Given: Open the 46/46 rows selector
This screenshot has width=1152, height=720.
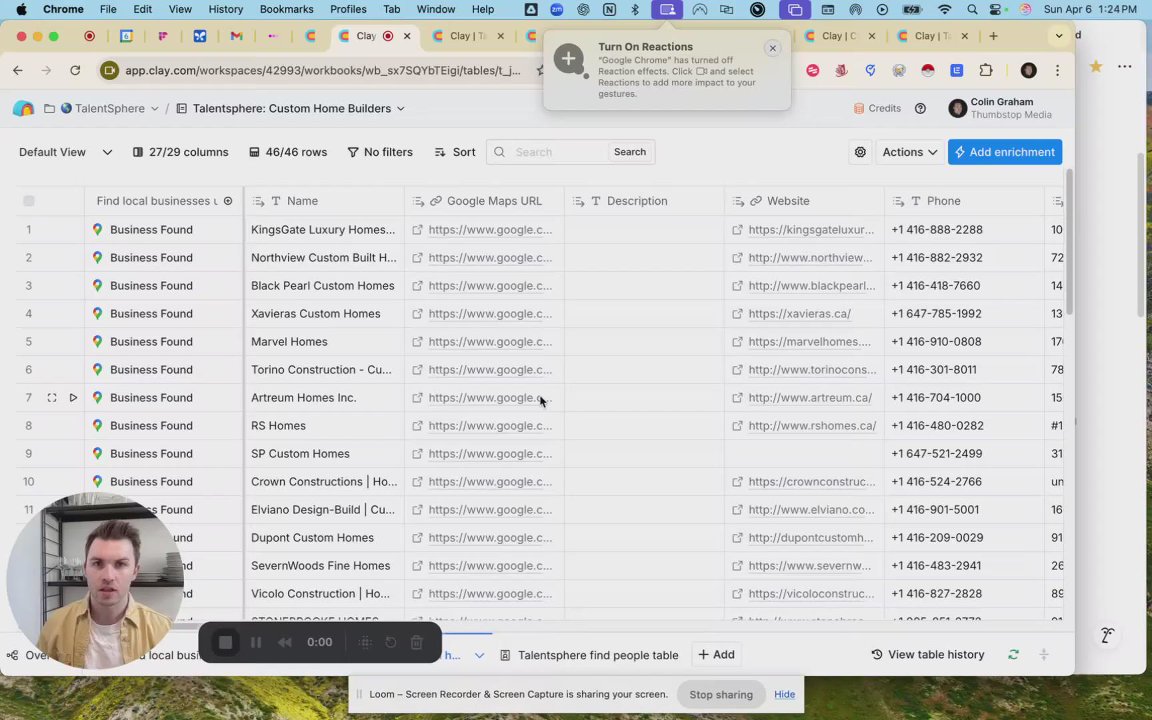Looking at the screenshot, I should pyautogui.click(x=288, y=152).
